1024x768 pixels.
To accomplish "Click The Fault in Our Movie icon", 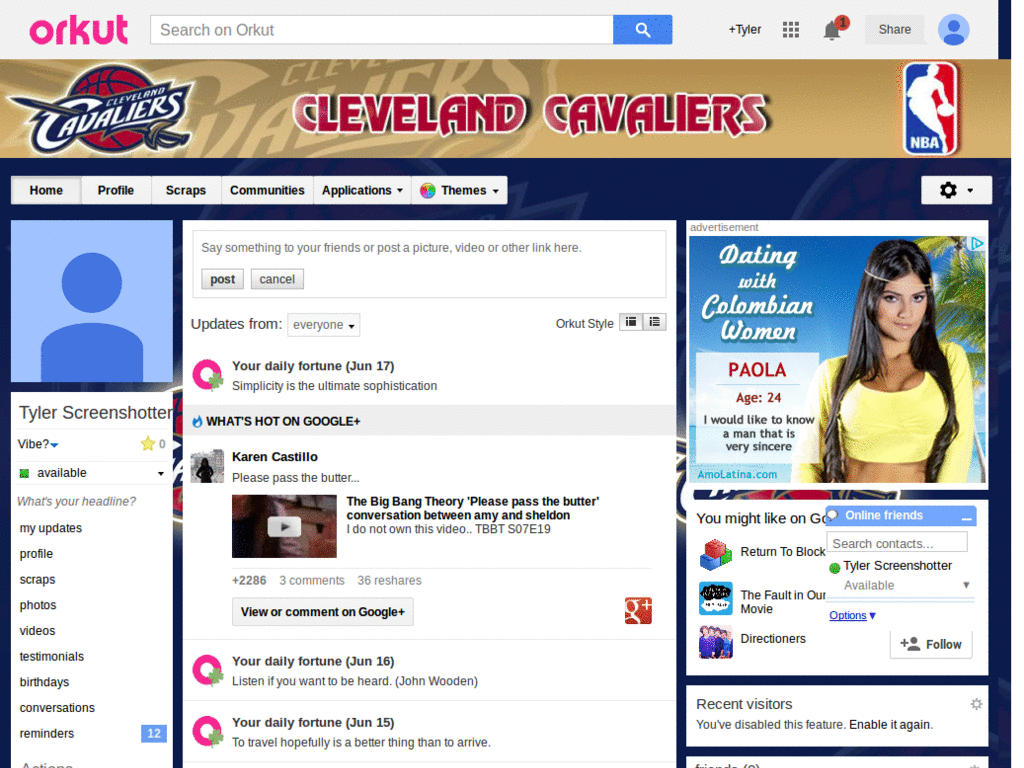I will [716, 598].
